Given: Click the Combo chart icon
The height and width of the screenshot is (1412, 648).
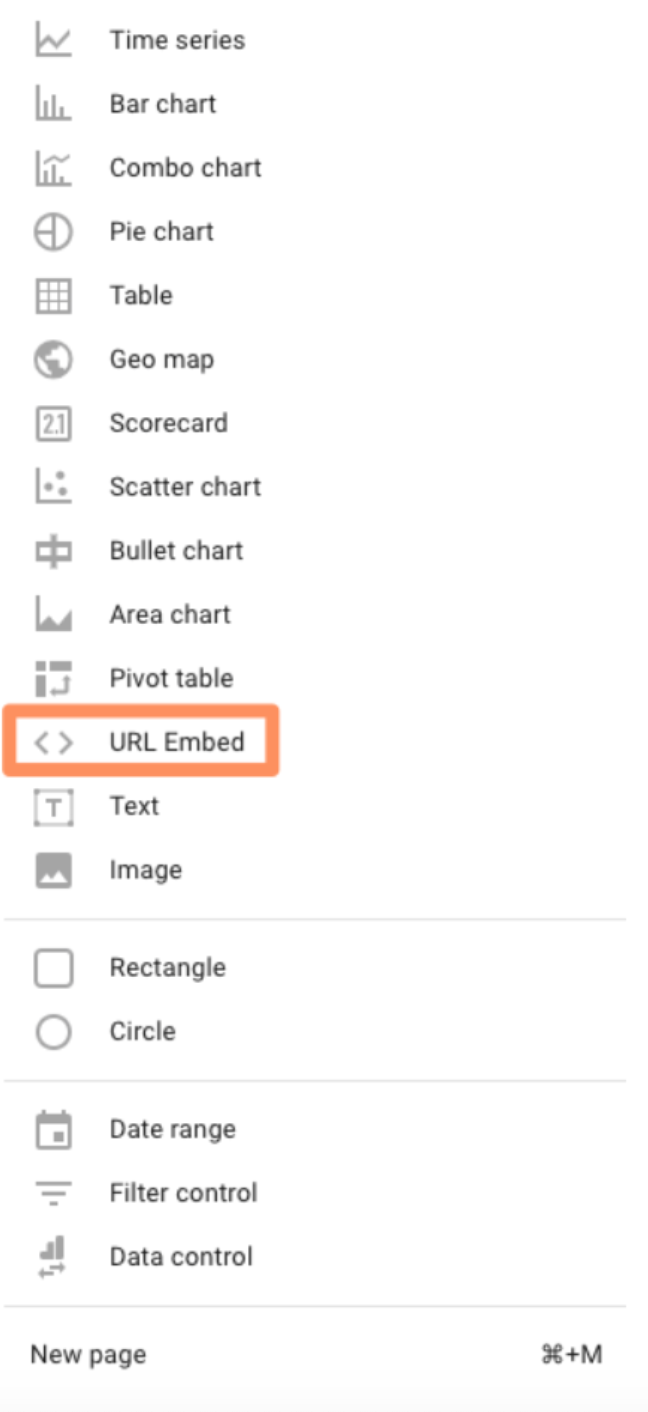Looking at the screenshot, I should pyautogui.click(x=53, y=168).
